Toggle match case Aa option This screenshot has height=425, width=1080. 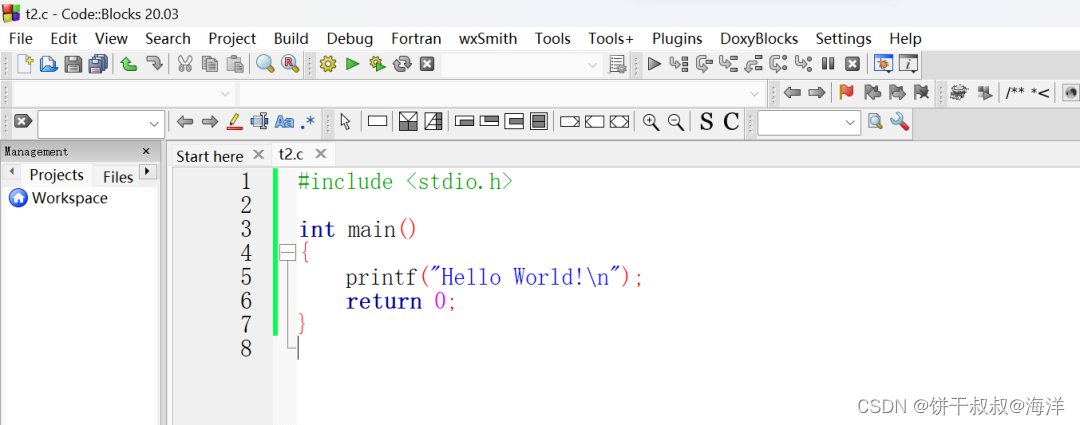tap(284, 122)
